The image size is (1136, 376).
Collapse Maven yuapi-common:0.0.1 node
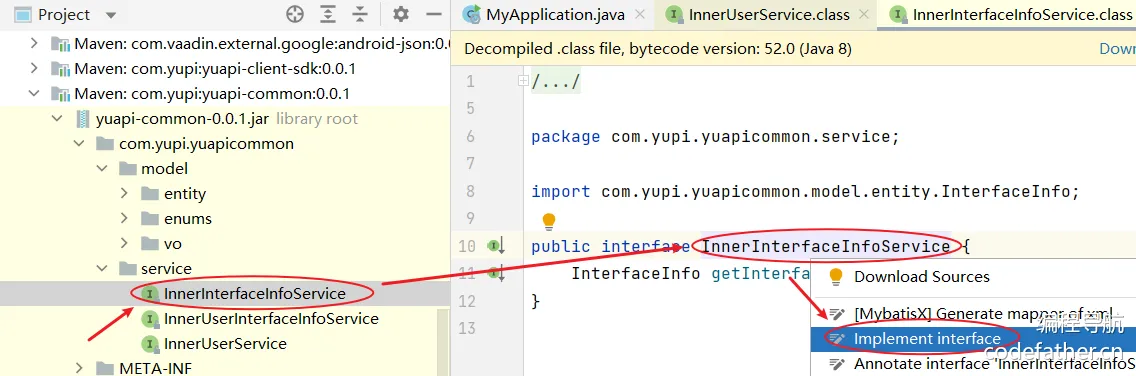(x=34, y=93)
